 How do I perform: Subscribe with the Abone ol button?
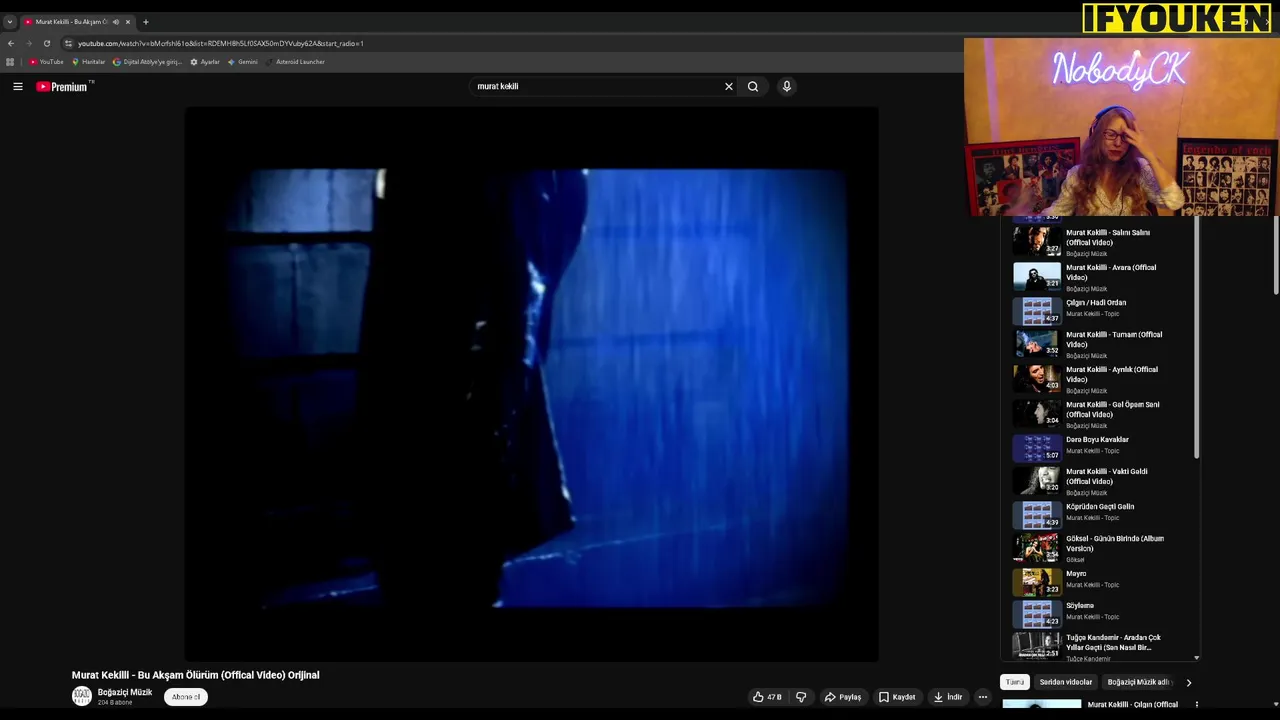pyautogui.click(x=186, y=697)
